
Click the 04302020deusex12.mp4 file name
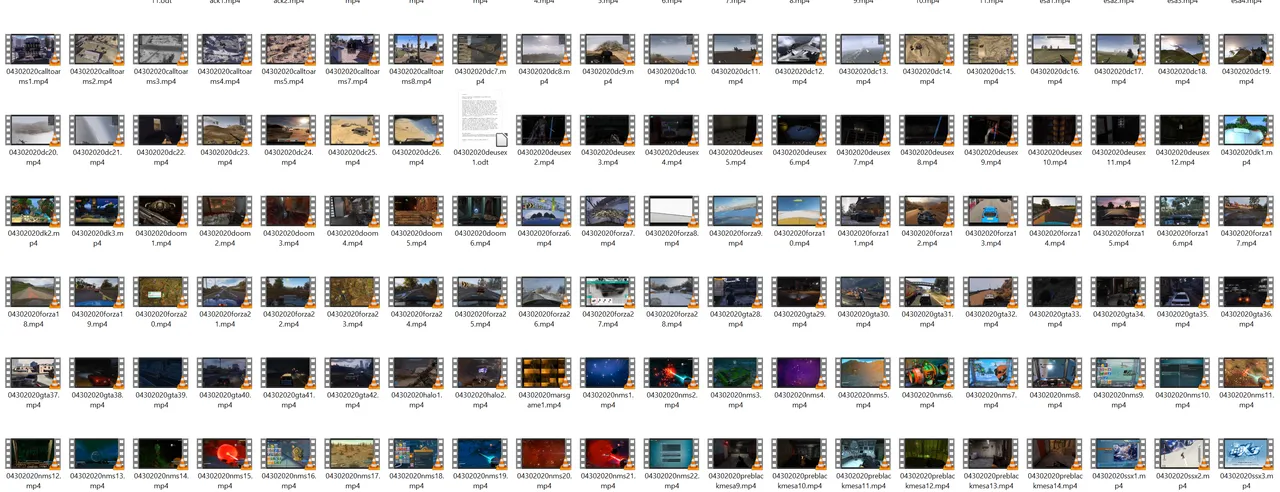pos(1182,157)
